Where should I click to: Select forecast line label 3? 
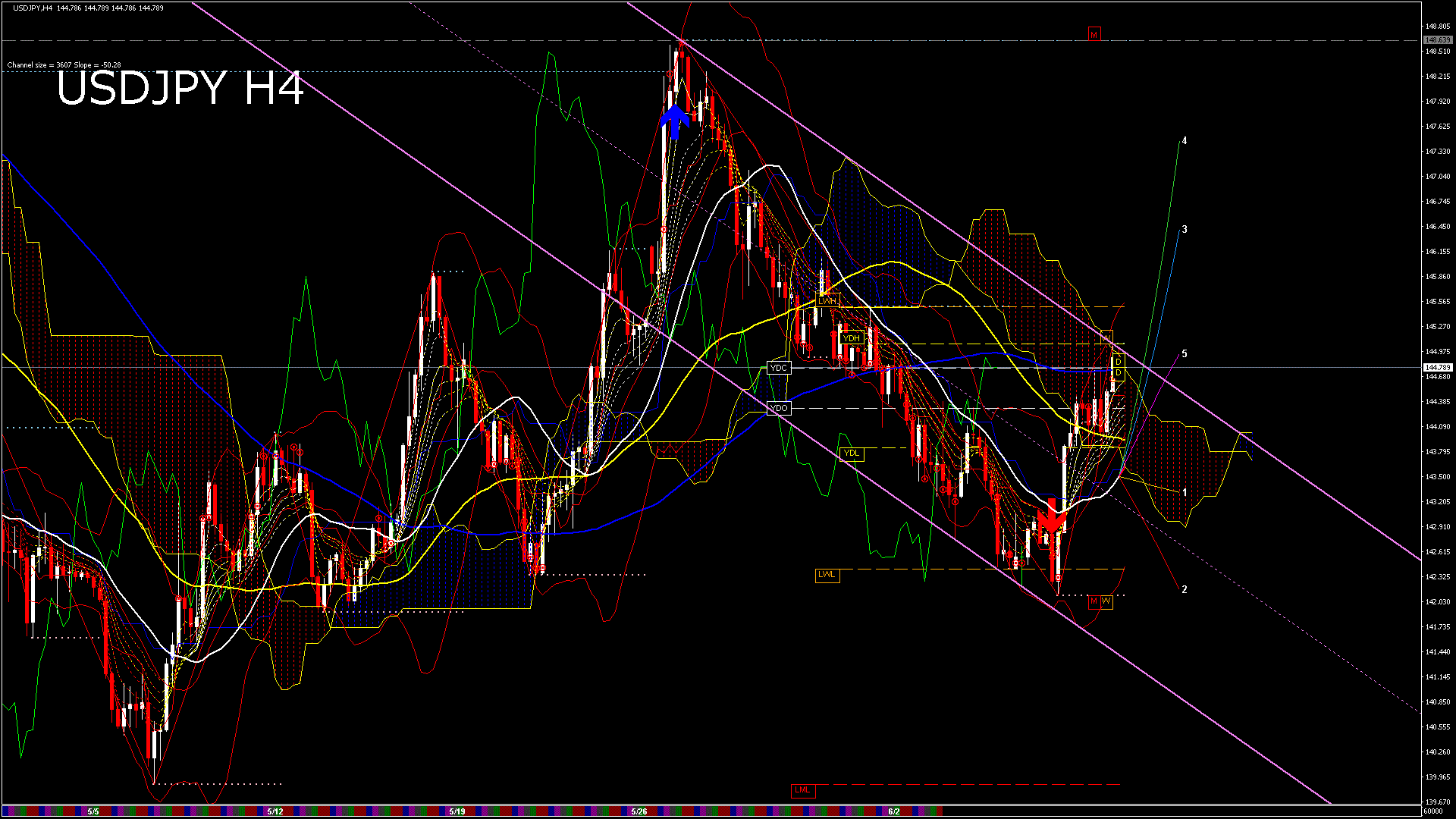coord(1185,230)
